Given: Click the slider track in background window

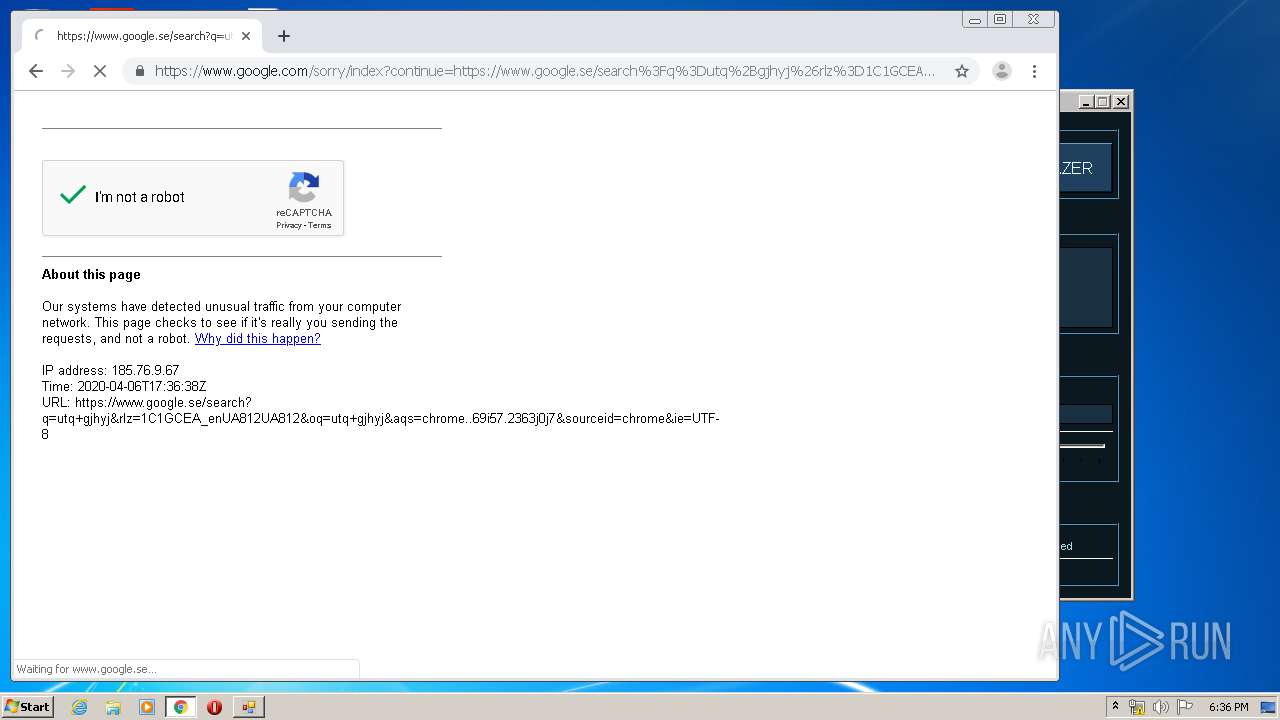Looking at the screenshot, I should click(1083, 446).
